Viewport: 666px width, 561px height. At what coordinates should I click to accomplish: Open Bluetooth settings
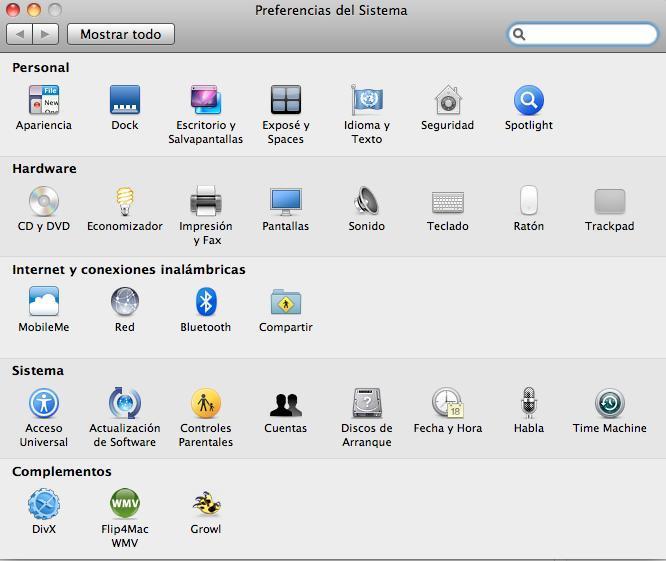coord(206,303)
